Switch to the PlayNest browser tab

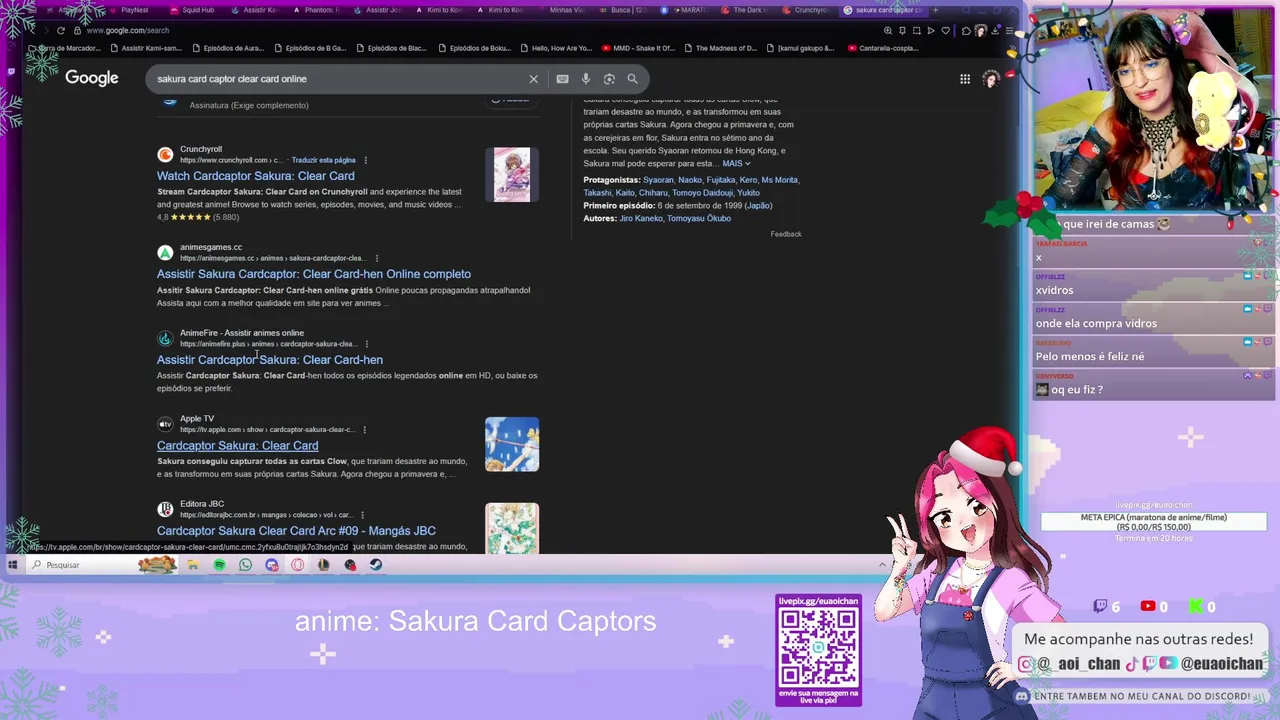134,10
